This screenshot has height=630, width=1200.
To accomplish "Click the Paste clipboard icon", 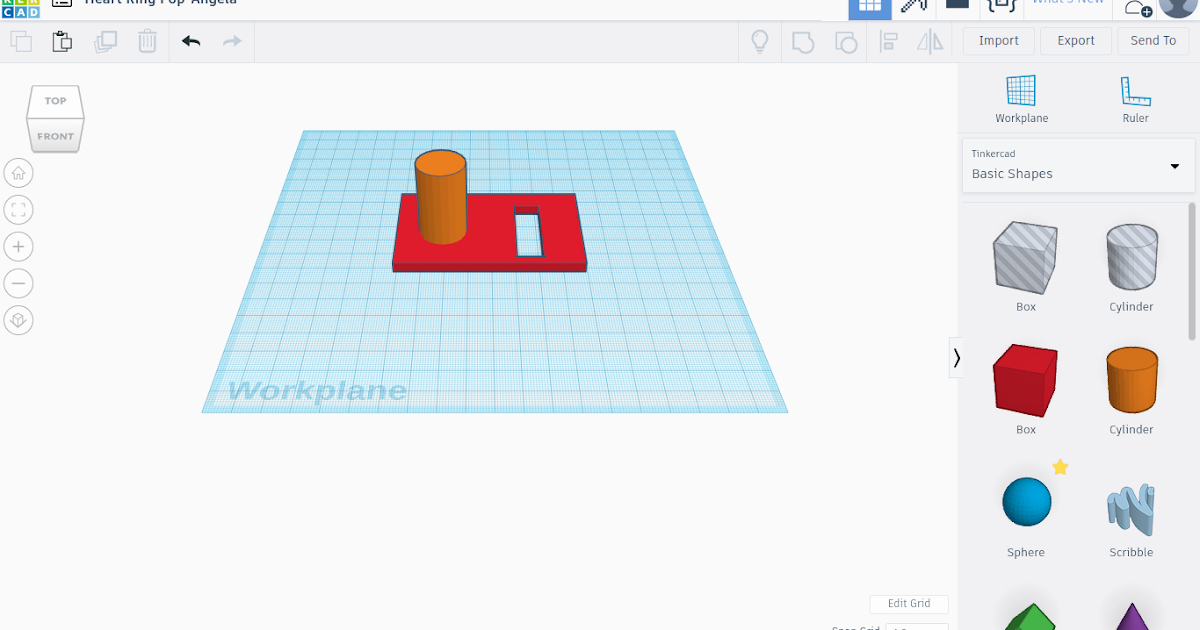I will pos(62,41).
